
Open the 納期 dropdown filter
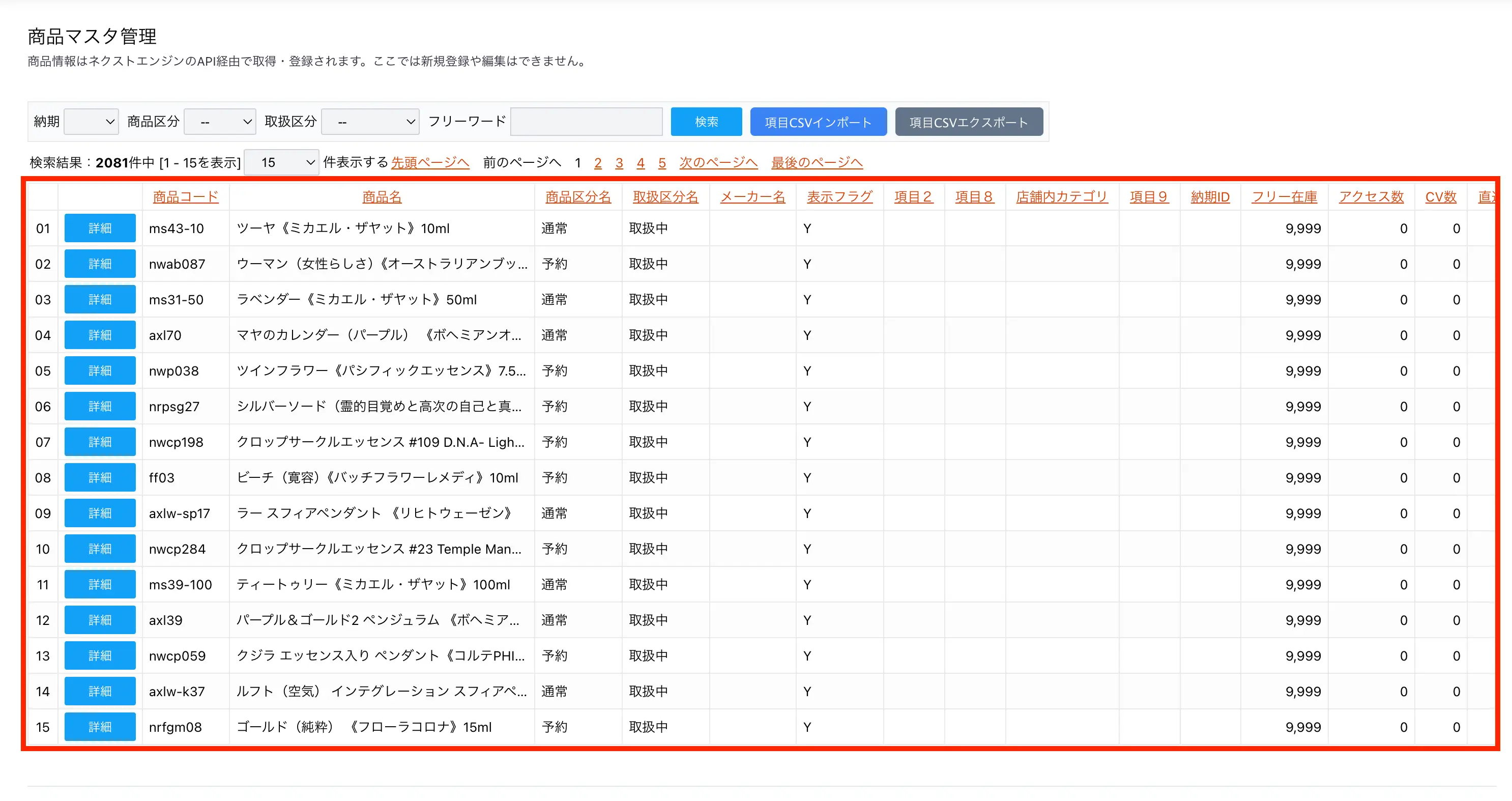[91, 122]
